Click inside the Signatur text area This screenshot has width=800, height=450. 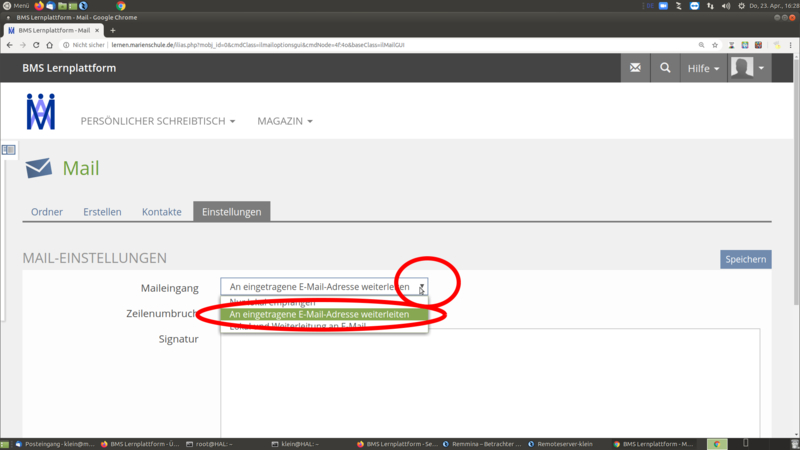(x=490, y=380)
